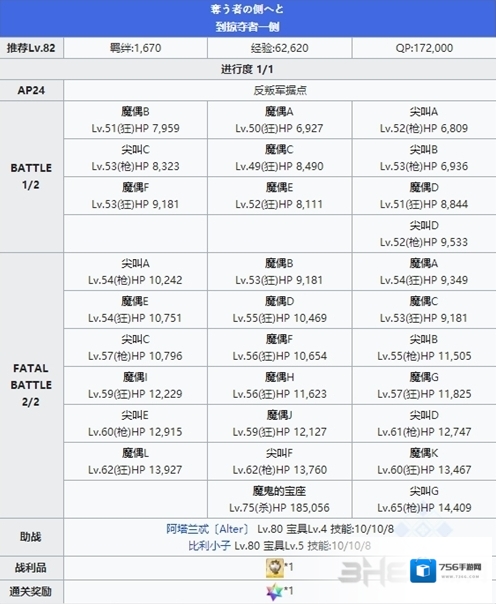Select enemy text Lv.51(狂)HP 8,844

pos(424,204)
